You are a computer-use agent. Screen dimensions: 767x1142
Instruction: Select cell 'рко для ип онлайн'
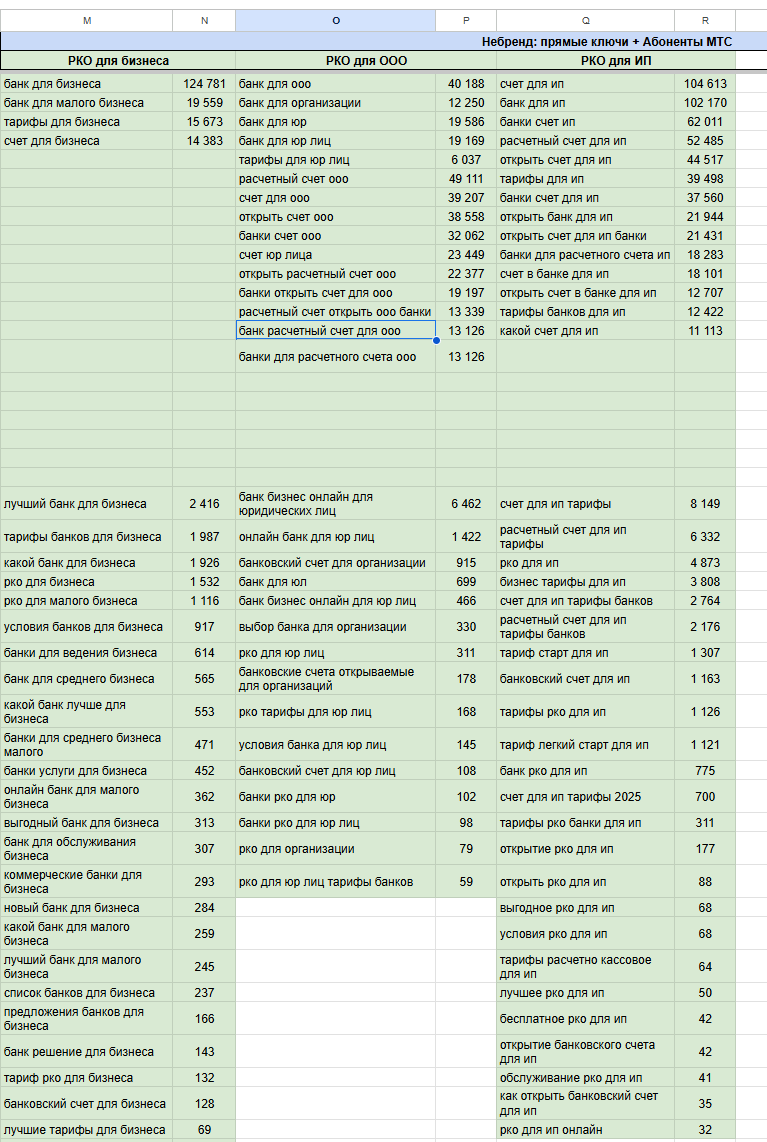586,1130
